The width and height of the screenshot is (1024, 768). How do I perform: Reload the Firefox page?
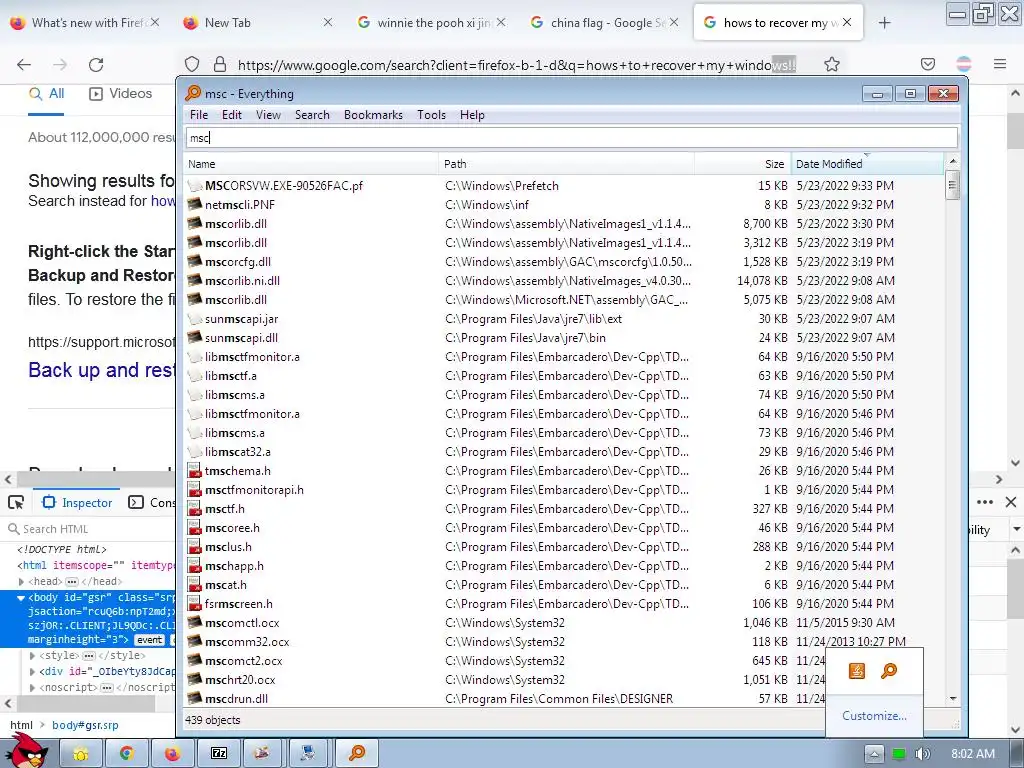coord(96,64)
